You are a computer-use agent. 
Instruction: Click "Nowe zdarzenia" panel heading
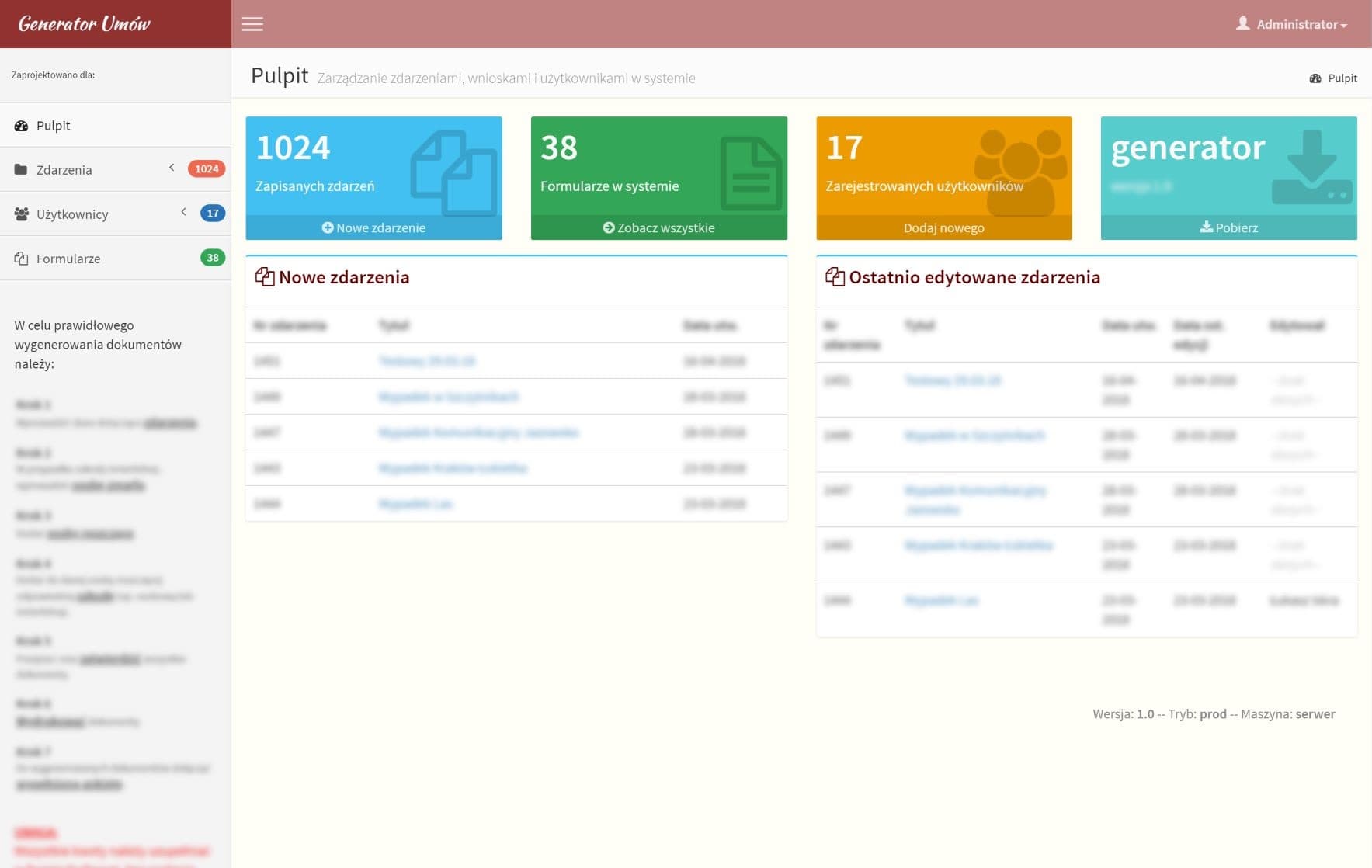344,277
